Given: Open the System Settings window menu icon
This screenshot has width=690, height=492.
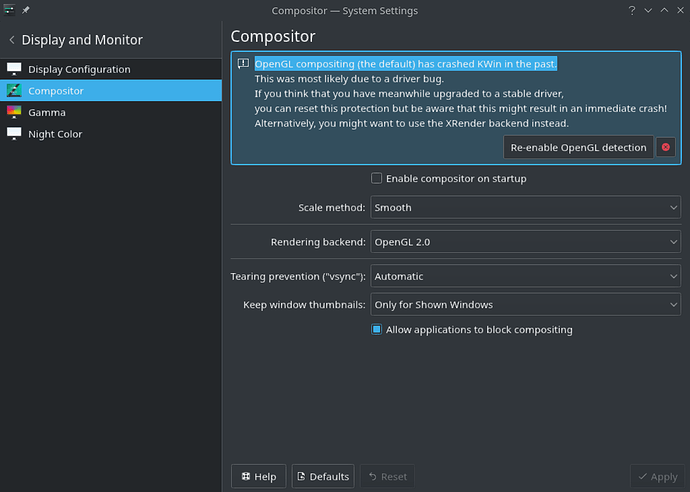Looking at the screenshot, I should [x=9, y=10].
